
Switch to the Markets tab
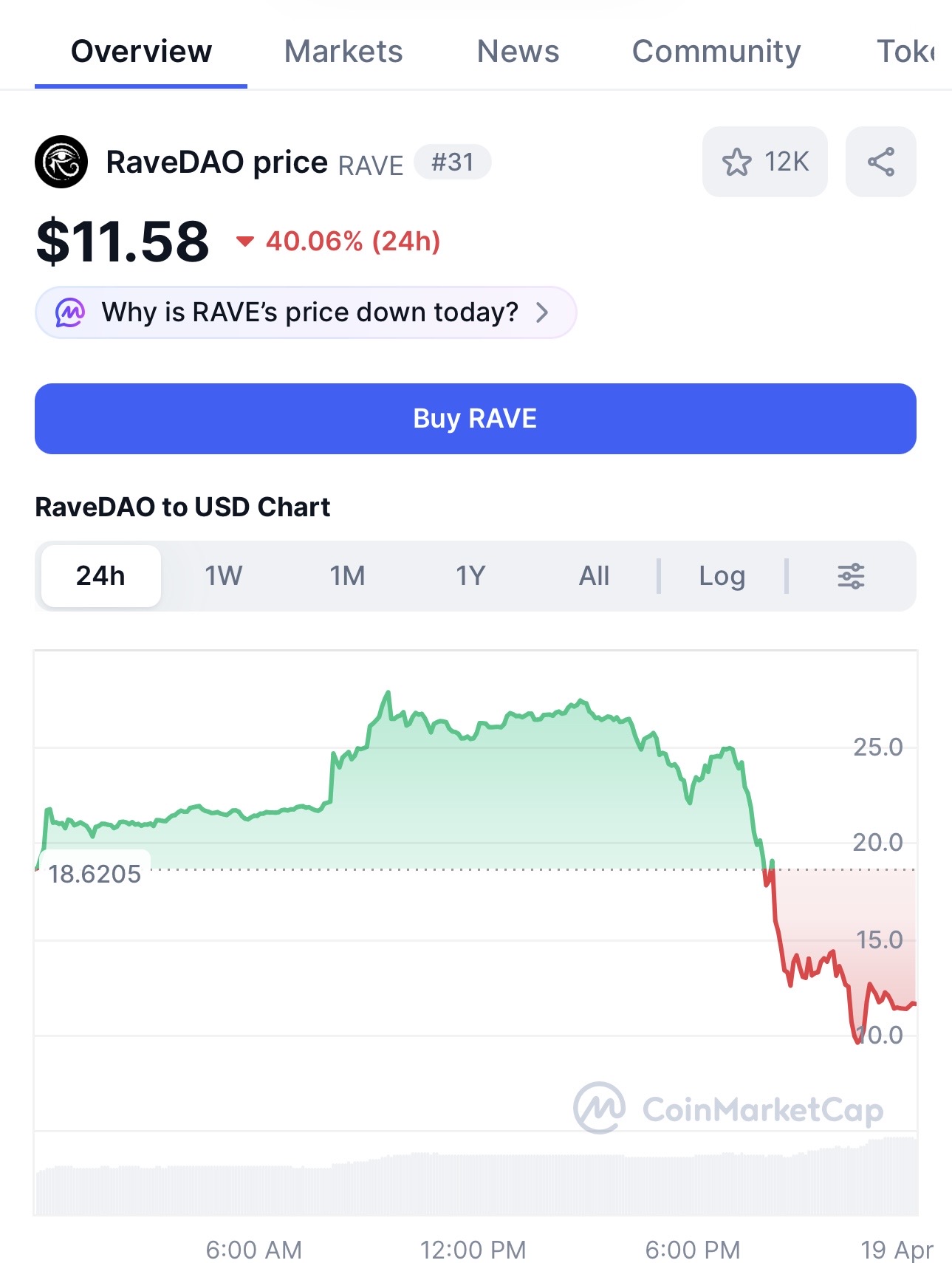(x=343, y=52)
